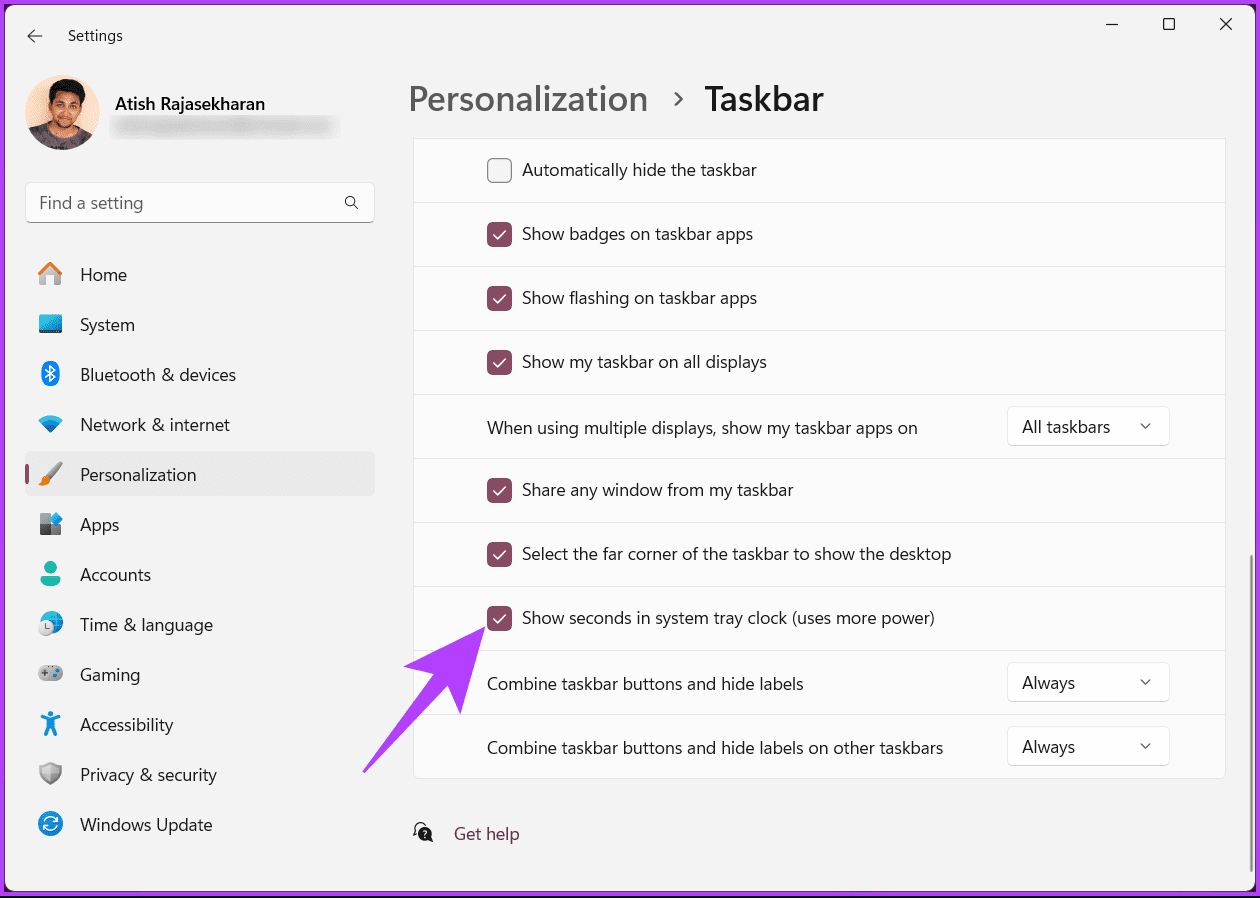Screen dimensions: 1260x898
Task: Open the Gaming controller icon
Action: (x=50, y=674)
